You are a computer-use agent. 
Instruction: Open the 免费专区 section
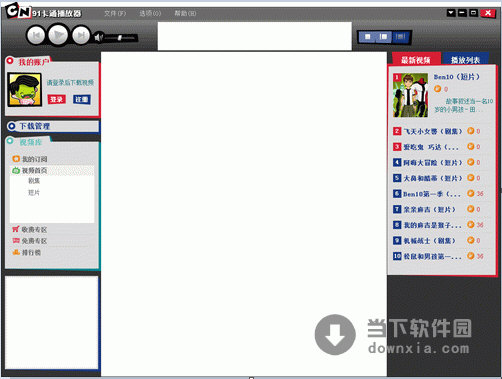tap(34, 241)
